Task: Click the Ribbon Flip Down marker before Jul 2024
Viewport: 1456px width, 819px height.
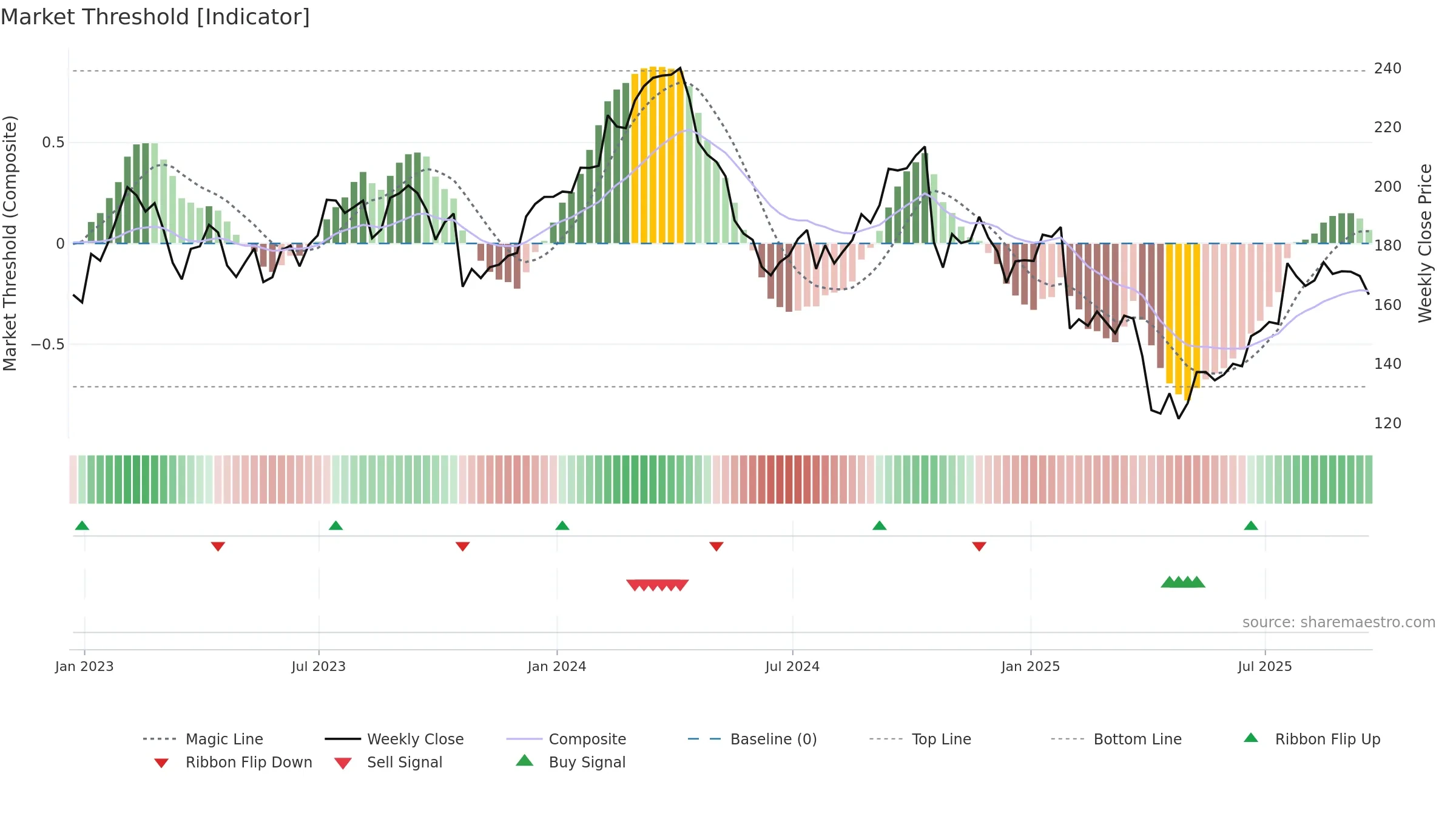Action: tap(716, 546)
